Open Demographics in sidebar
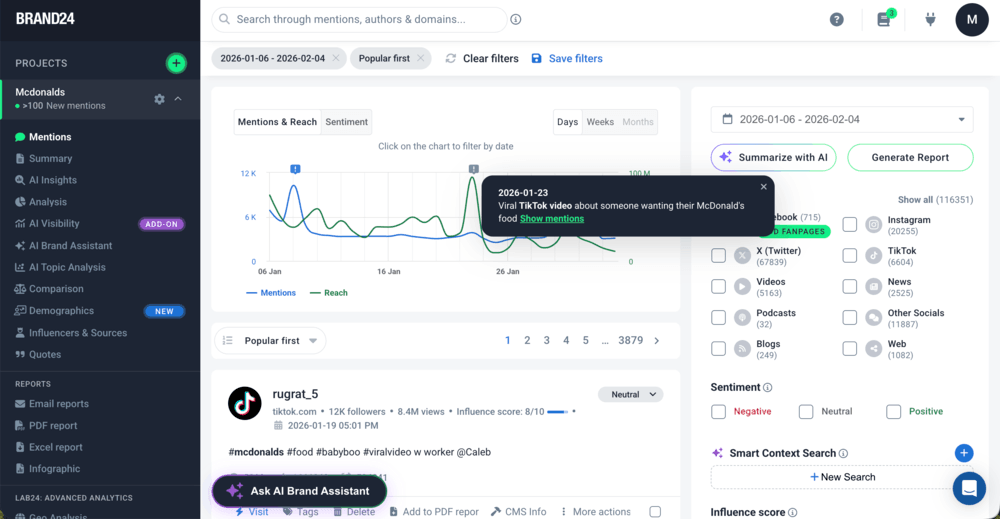This screenshot has width=1000, height=519. 61,311
